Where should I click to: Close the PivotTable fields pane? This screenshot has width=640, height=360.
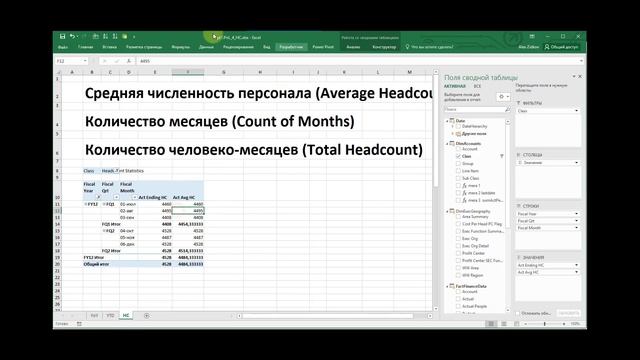[x=580, y=76]
